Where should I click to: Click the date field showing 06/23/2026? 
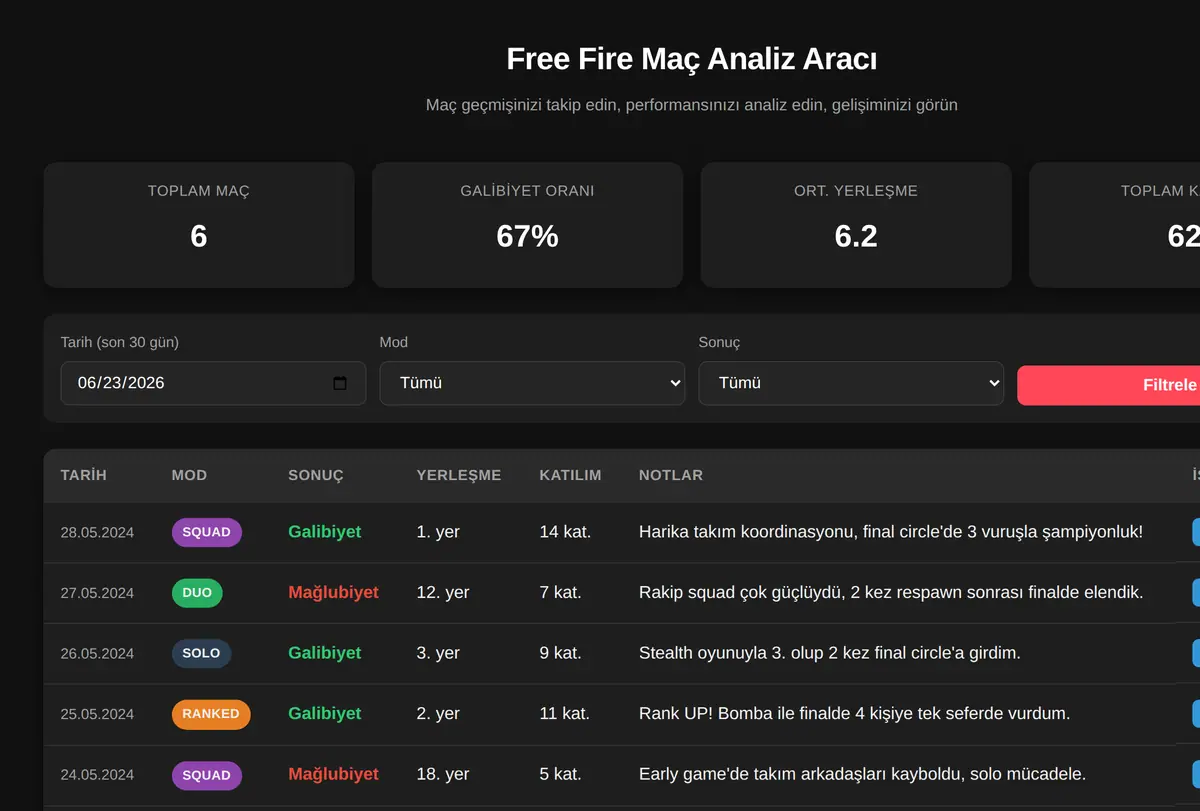pyautogui.click(x=213, y=383)
